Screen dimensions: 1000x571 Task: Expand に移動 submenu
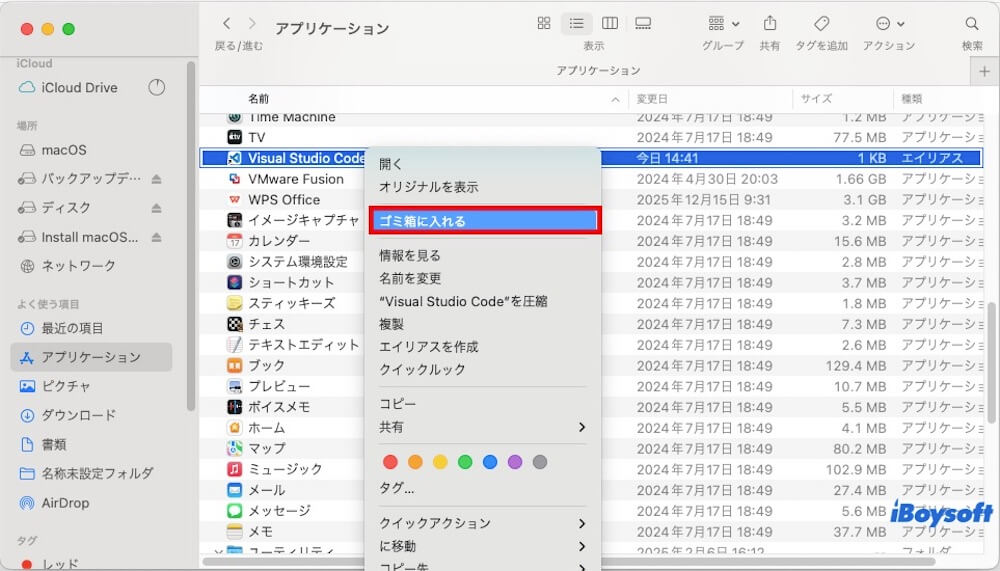point(483,546)
